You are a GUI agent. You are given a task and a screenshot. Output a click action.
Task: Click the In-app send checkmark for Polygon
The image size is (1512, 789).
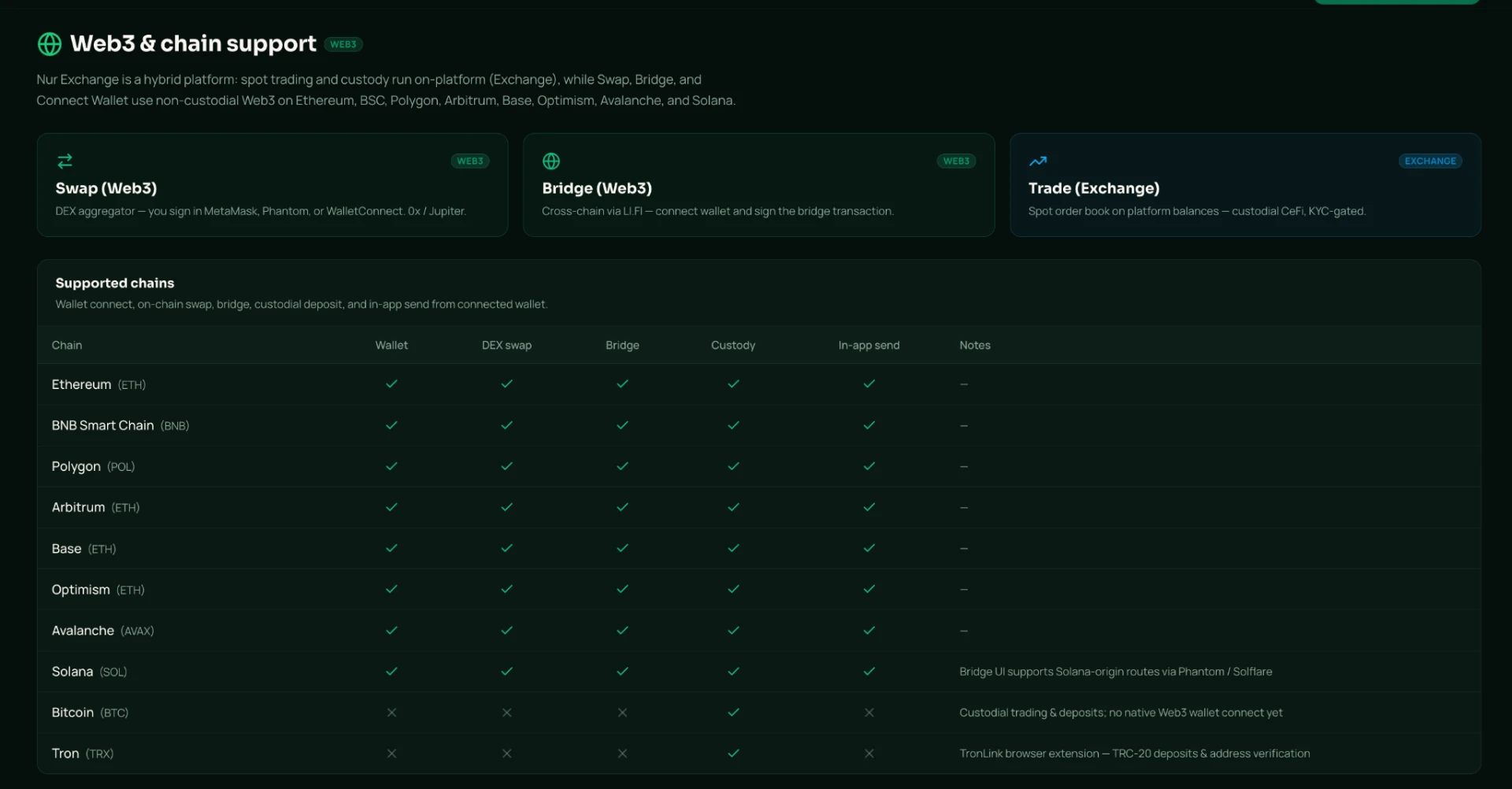click(869, 465)
